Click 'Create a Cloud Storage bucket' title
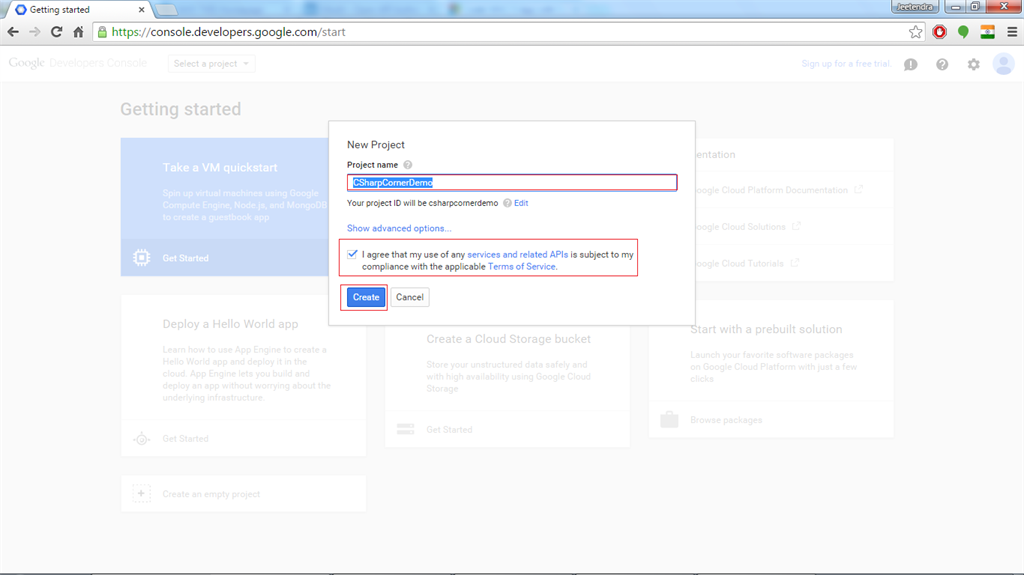The width and height of the screenshot is (1024, 575). [x=509, y=339]
